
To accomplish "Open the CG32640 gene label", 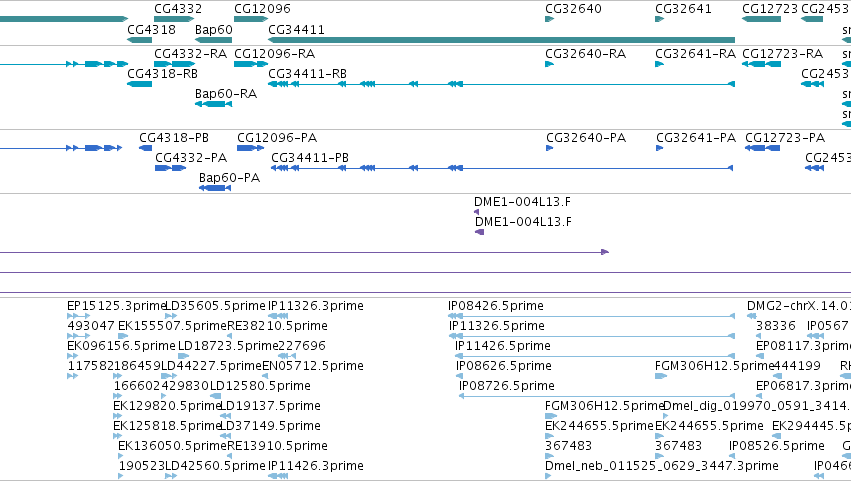I will coord(573,9).
